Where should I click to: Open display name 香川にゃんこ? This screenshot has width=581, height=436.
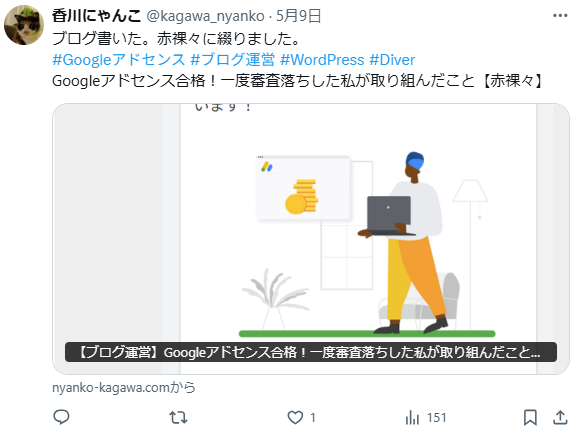[96, 16]
